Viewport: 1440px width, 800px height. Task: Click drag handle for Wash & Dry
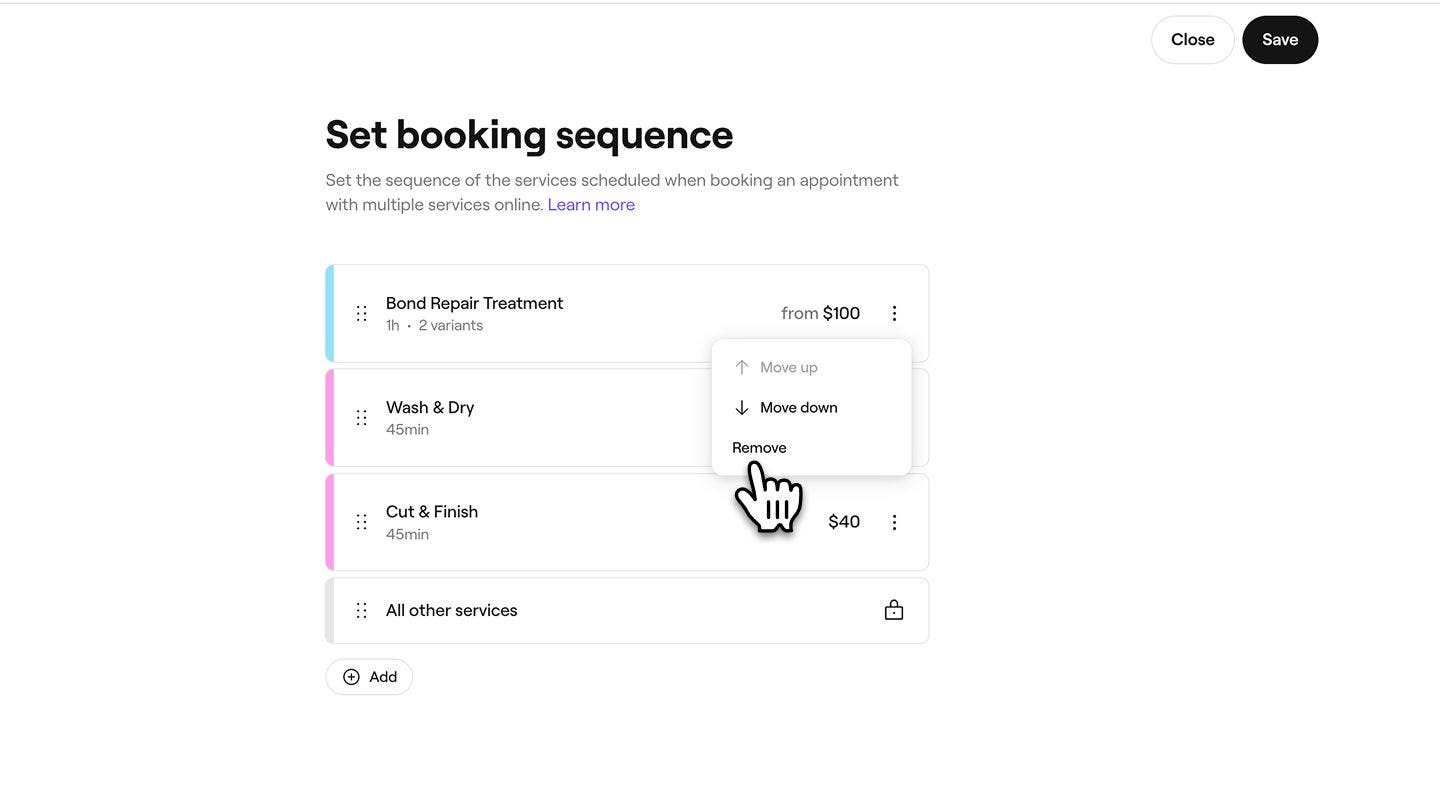click(362, 418)
